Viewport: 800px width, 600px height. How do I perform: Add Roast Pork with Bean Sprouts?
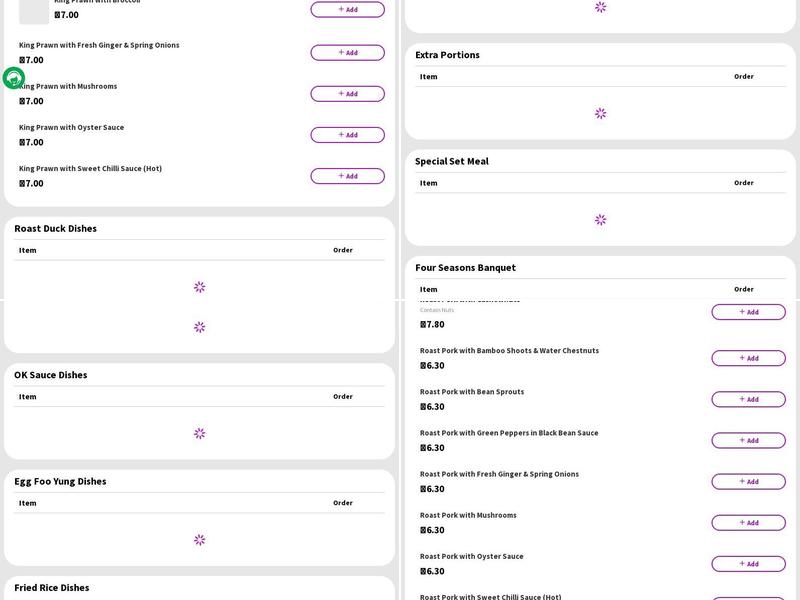pos(748,399)
